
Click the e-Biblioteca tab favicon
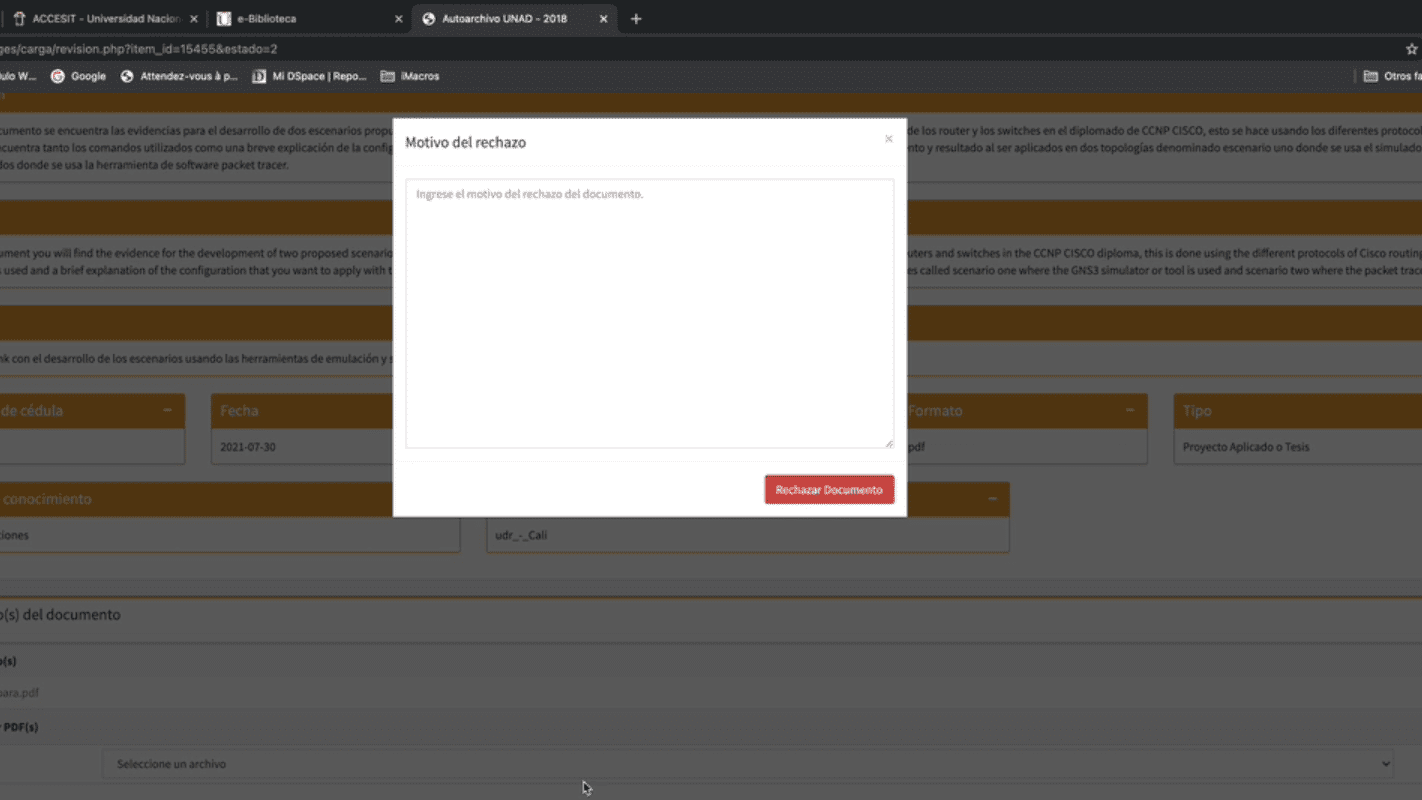(x=224, y=19)
